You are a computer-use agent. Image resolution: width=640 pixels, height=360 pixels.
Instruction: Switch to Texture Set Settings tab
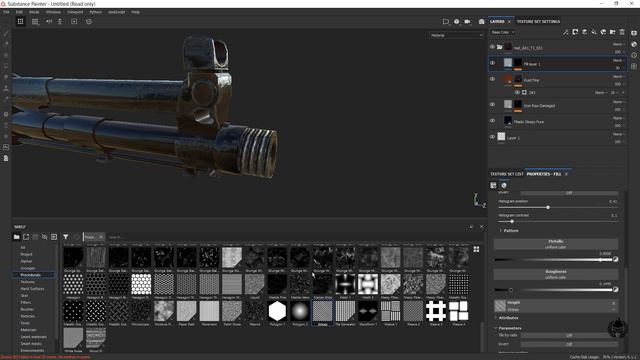pyautogui.click(x=538, y=22)
